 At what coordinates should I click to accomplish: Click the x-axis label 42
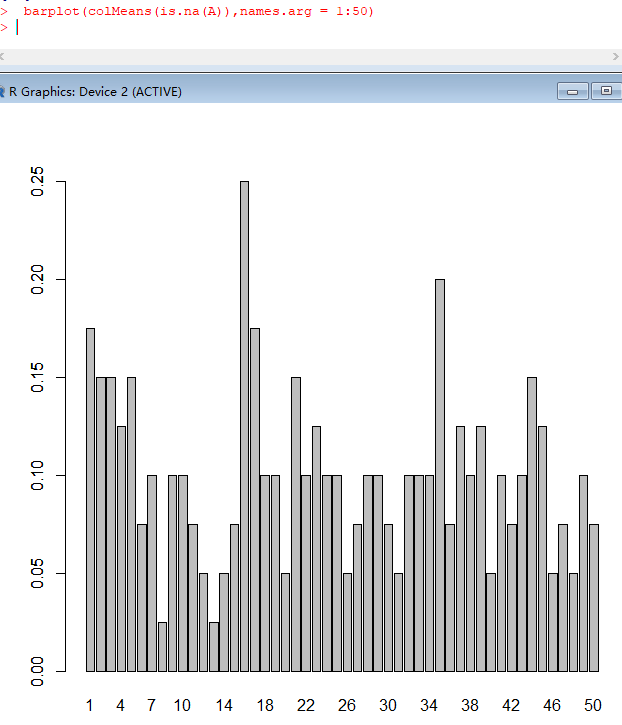click(511, 706)
